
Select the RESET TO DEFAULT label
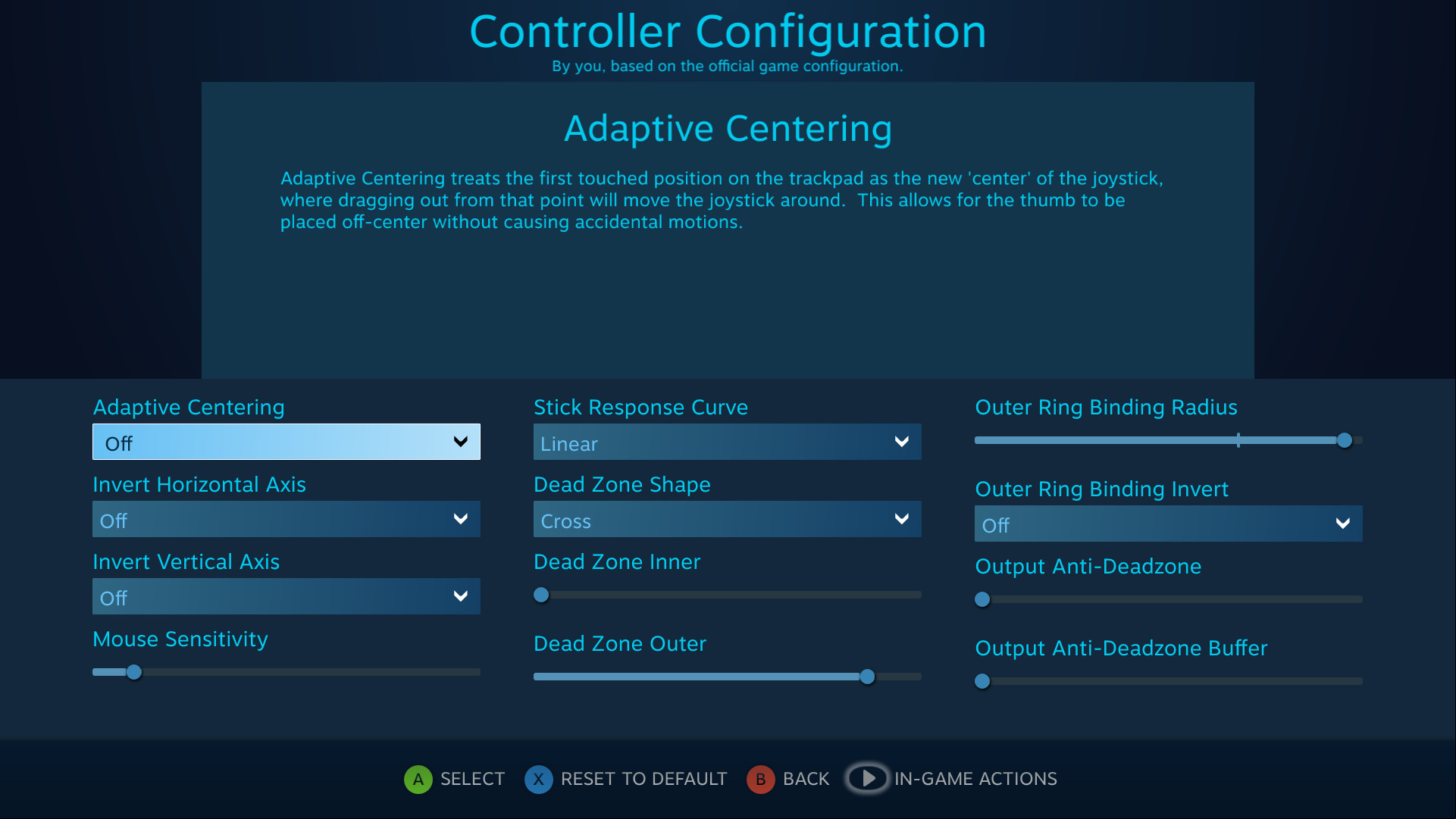pos(643,779)
